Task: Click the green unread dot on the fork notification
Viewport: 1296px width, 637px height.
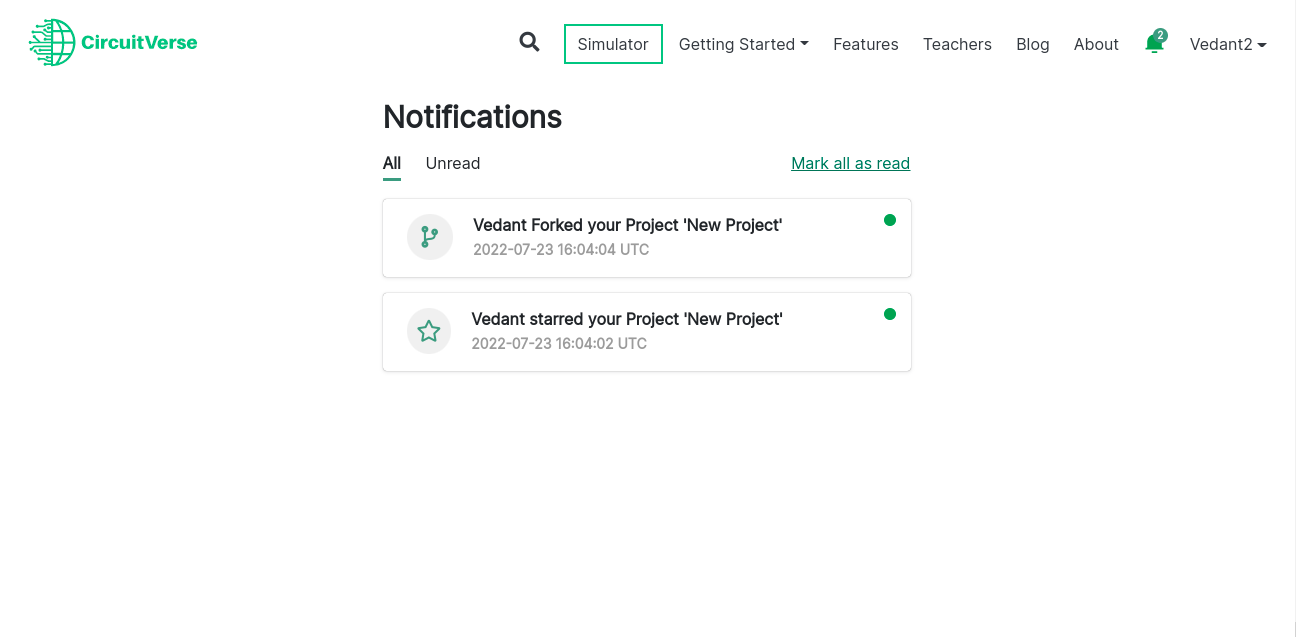Action: click(x=890, y=220)
